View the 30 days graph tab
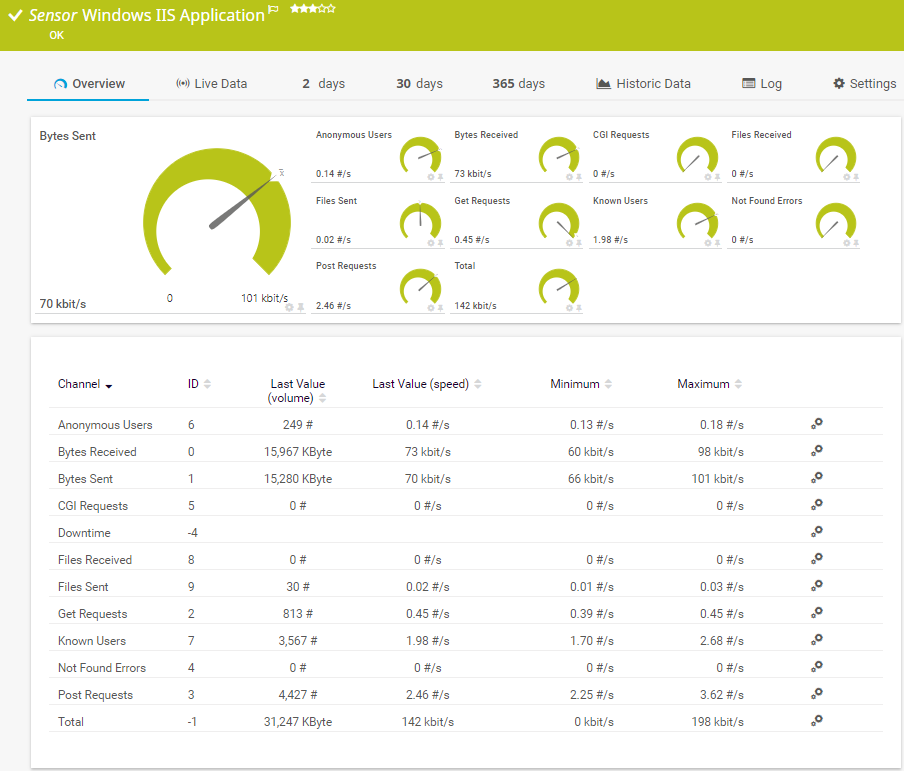The width and height of the screenshot is (904, 771). pos(419,84)
